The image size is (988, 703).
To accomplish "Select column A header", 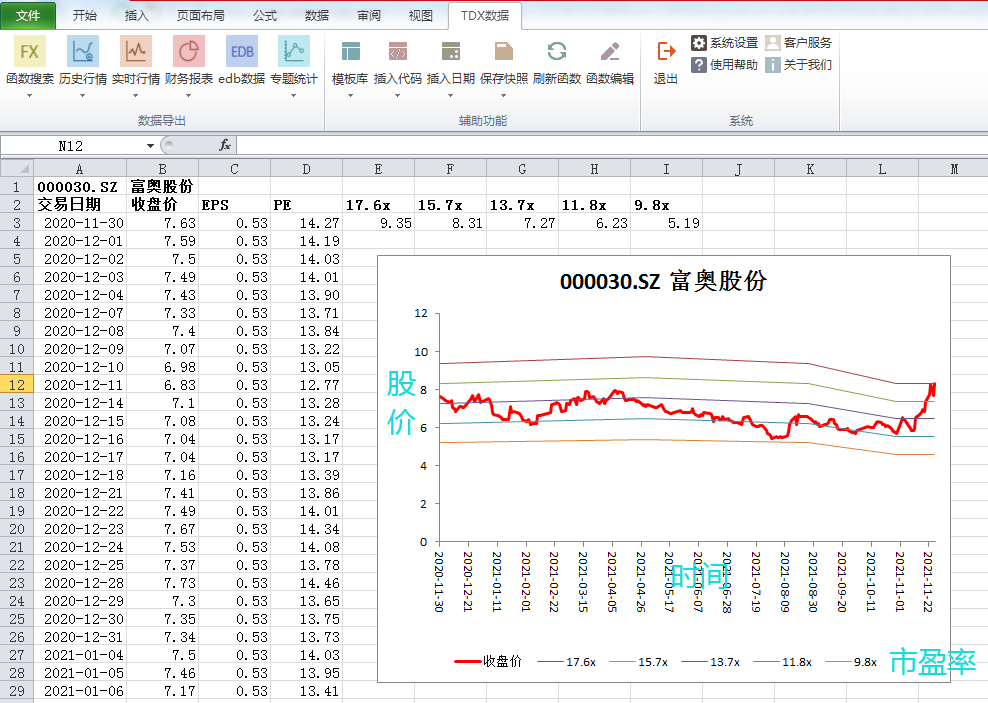I will tap(79, 169).
